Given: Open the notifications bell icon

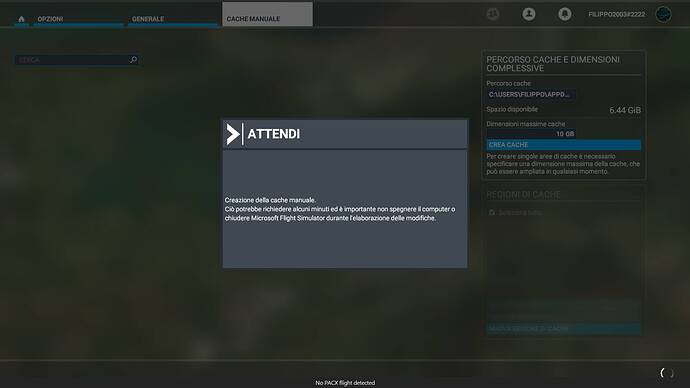Looking at the screenshot, I should click(565, 14).
